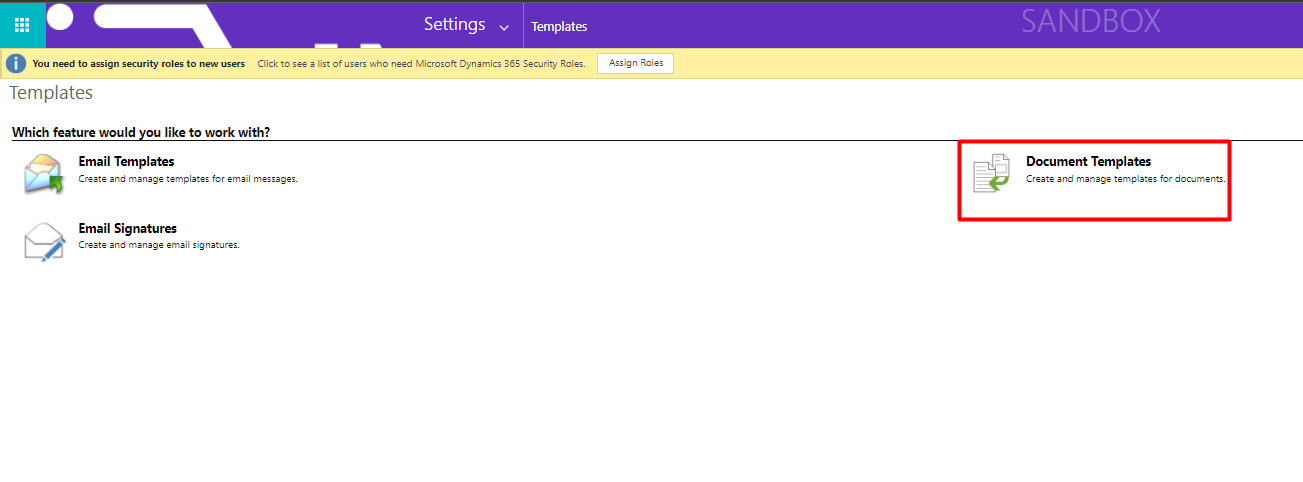Image resolution: width=1303 pixels, height=482 pixels.
Task: Expand the Settings dropdown chevron
Action: [x=503, y=27]
